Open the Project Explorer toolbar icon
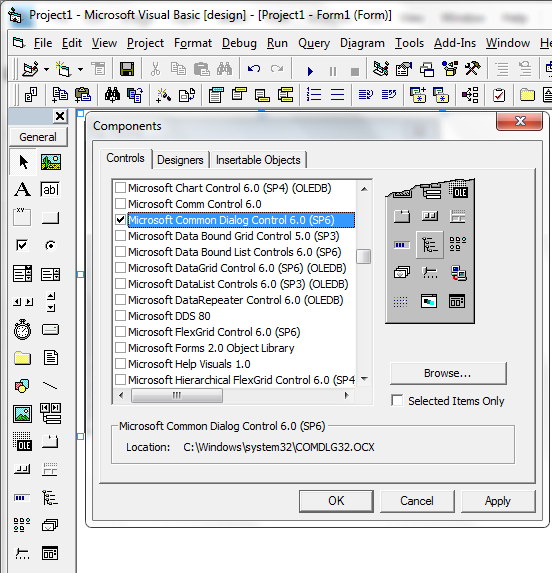 point(381,69)
